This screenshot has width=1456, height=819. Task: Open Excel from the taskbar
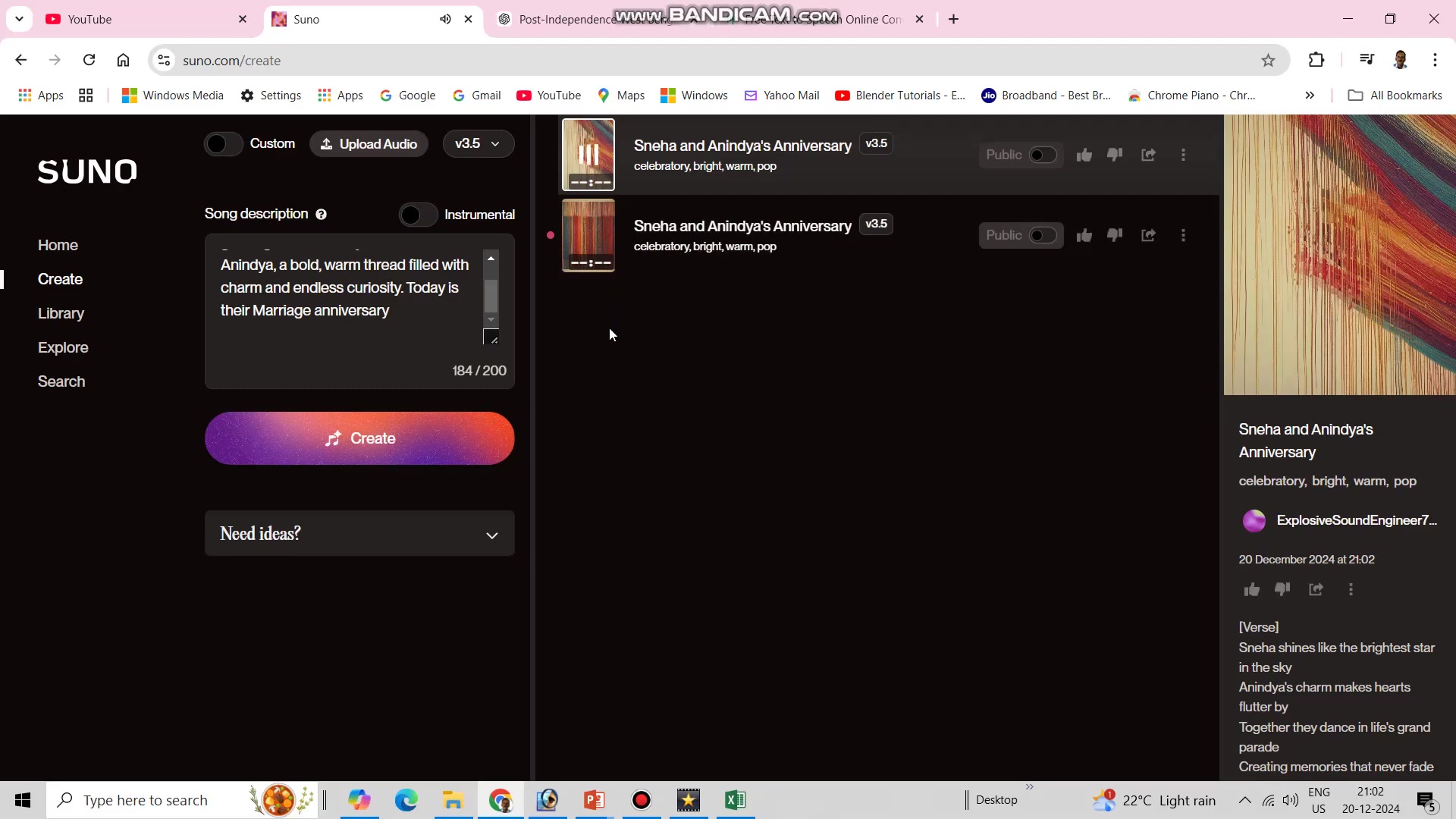click(x=736, y=800)
